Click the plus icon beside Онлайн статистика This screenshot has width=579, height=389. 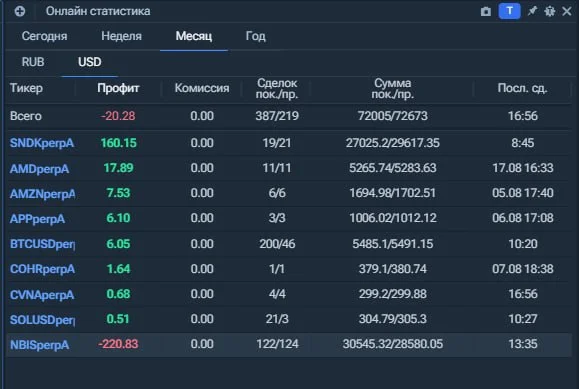[20, 11]
